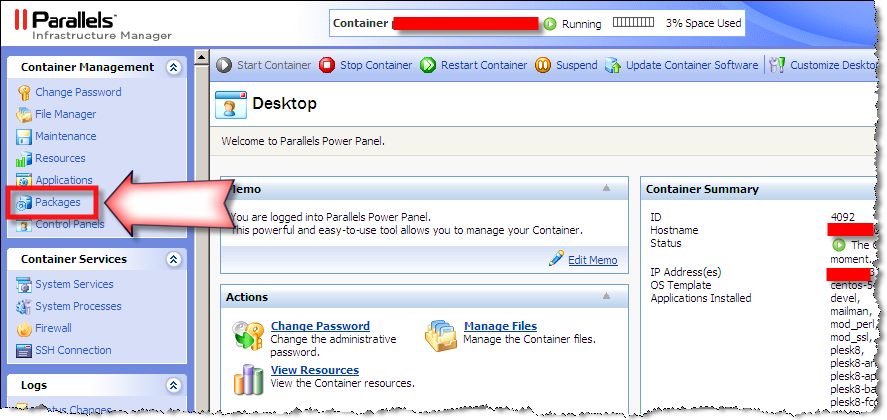Collapse the Logs section chevron
Image resolution: width=887 pixels, height=420 pixels.
point(174,385)
